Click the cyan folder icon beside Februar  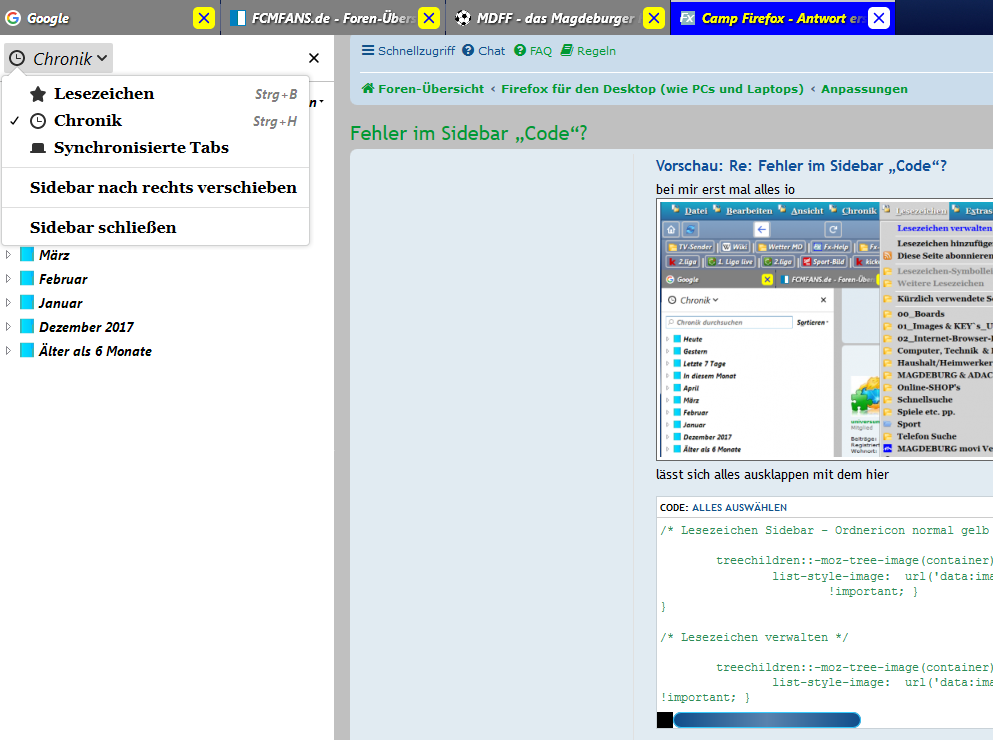(27, 279)
